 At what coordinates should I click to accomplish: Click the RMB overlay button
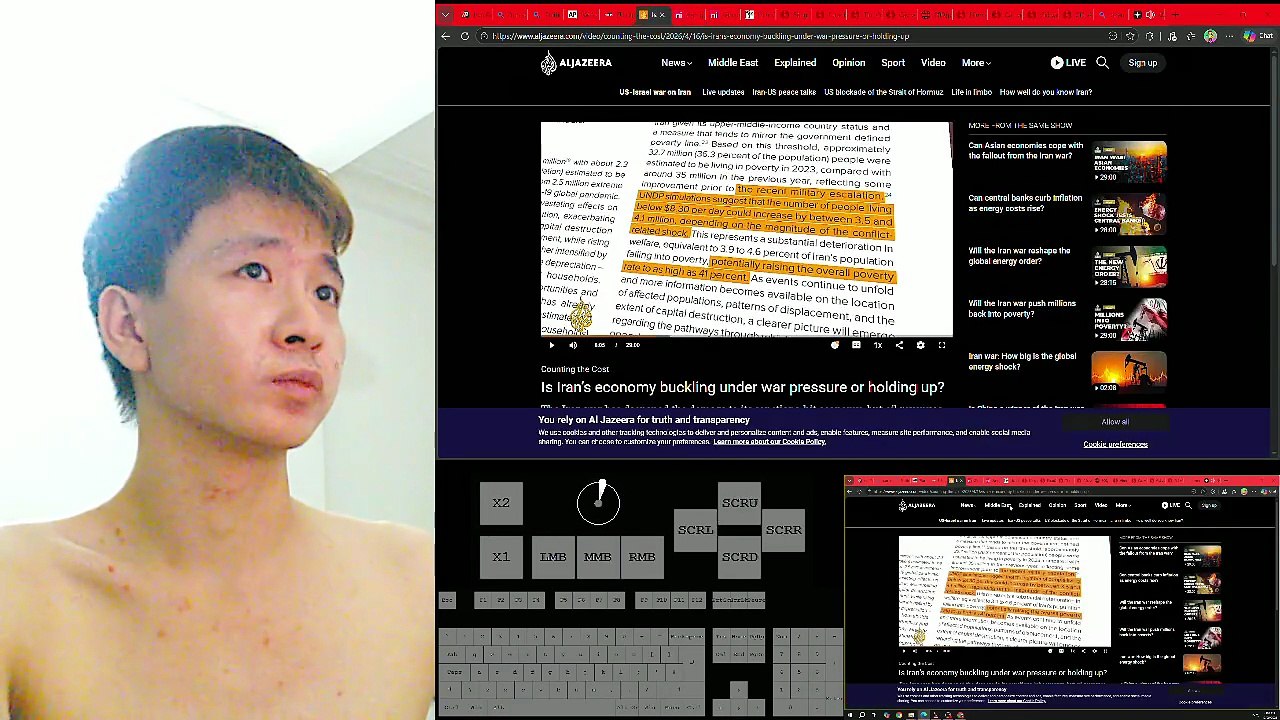tap(642, 557)
